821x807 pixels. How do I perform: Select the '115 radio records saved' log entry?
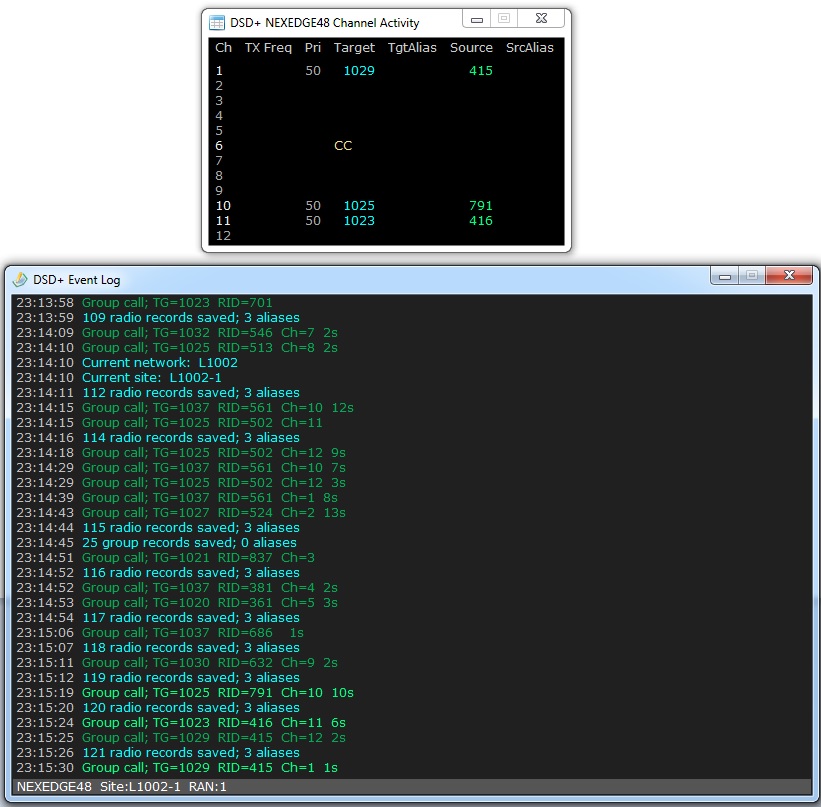pyautogui.click(x=158, y=528)
